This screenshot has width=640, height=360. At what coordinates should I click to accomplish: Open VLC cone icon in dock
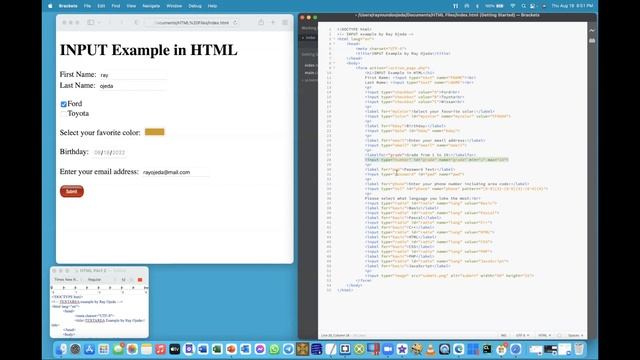[x=430, y=349]
